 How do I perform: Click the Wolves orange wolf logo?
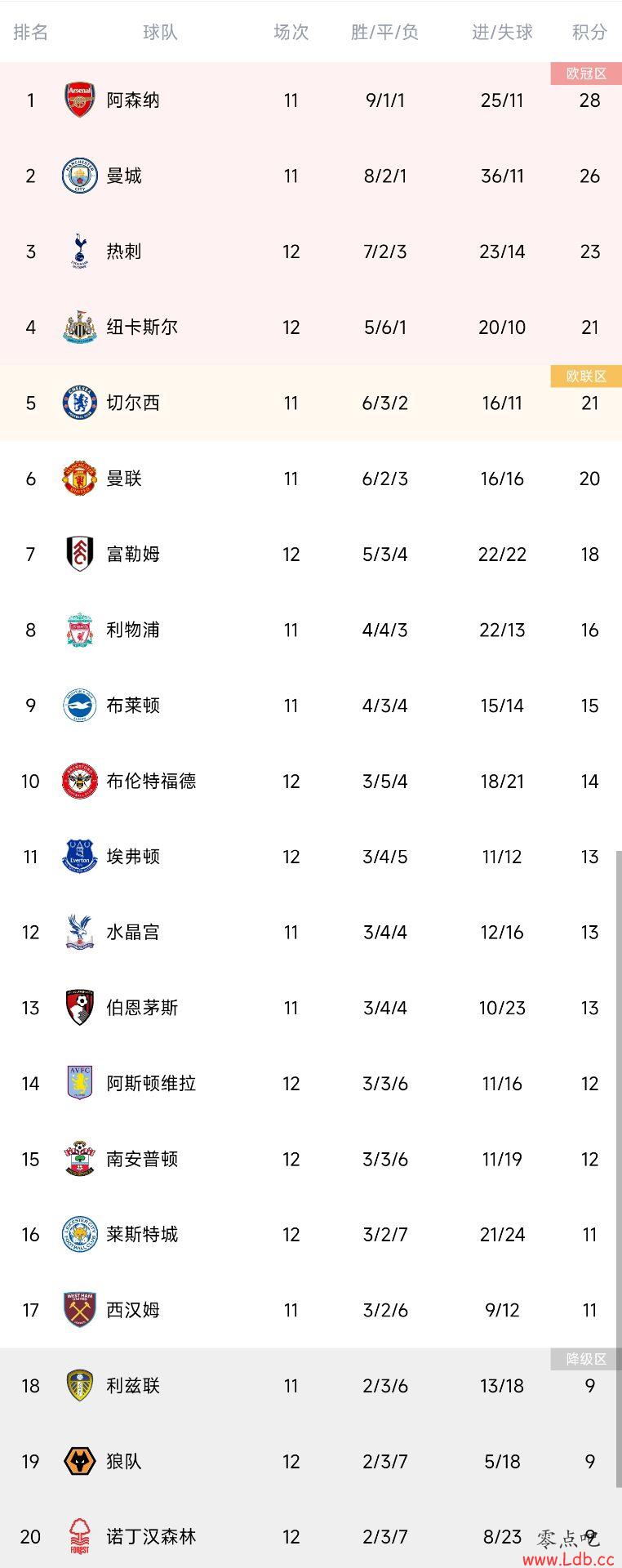tap(80, 1461)
